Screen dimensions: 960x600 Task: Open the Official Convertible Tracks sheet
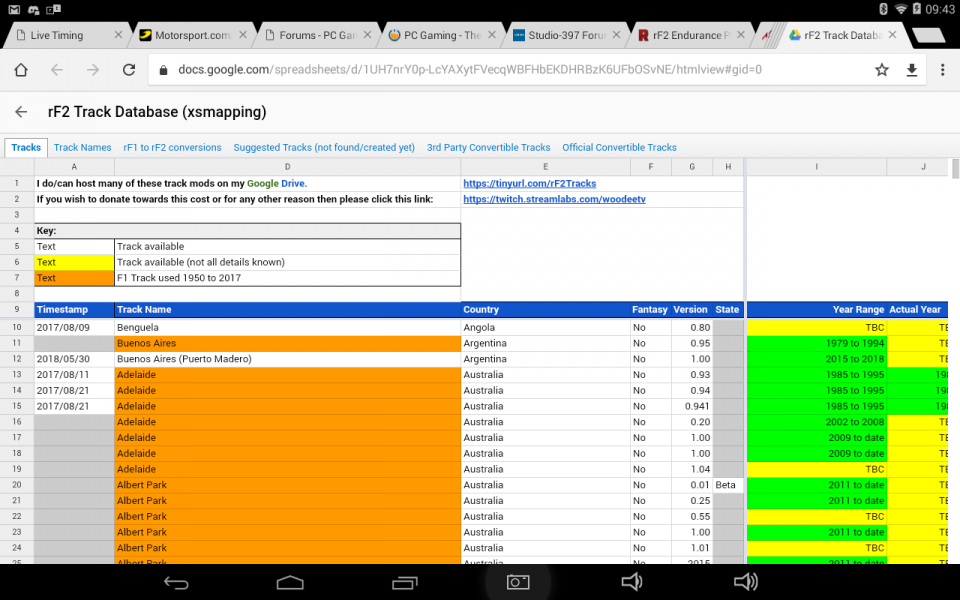tap(620, 148)
